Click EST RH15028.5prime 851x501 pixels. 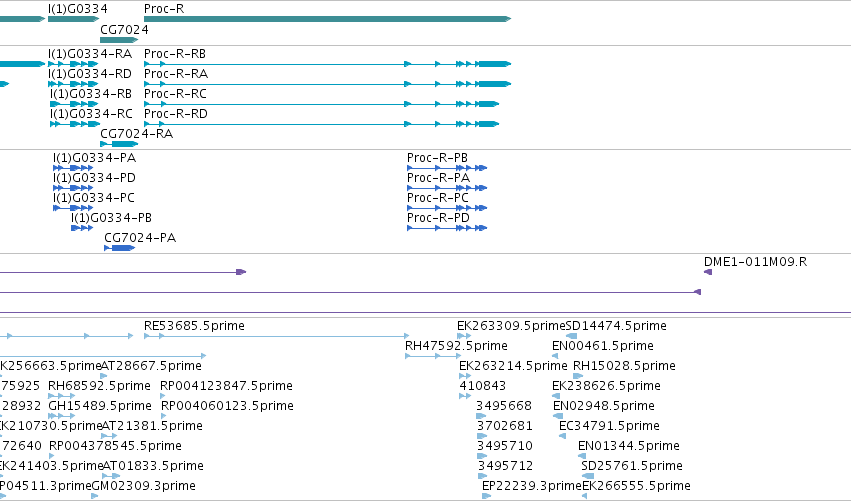click(578, 377)
